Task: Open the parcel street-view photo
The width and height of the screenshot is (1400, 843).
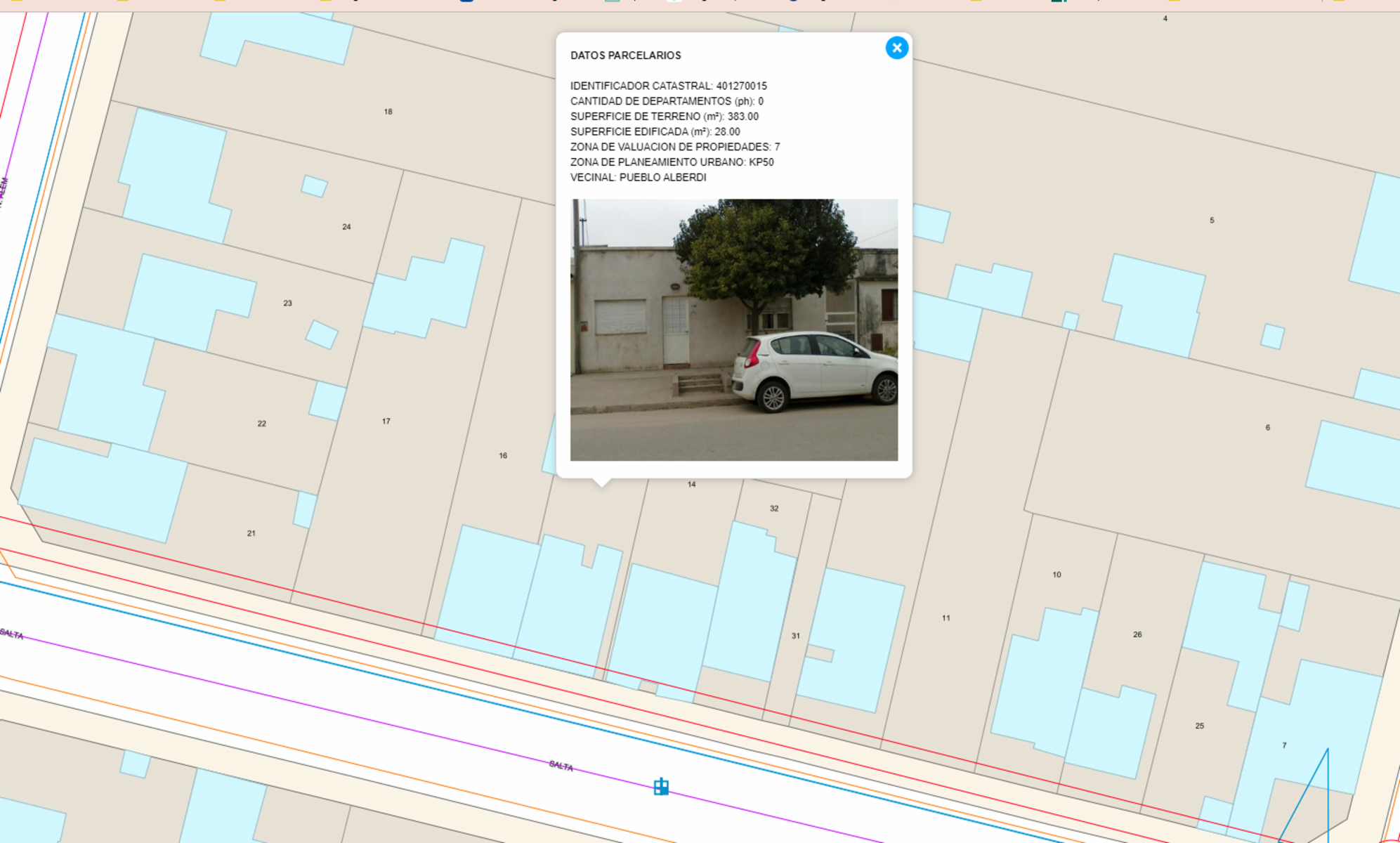Action: tap(733, 329)
